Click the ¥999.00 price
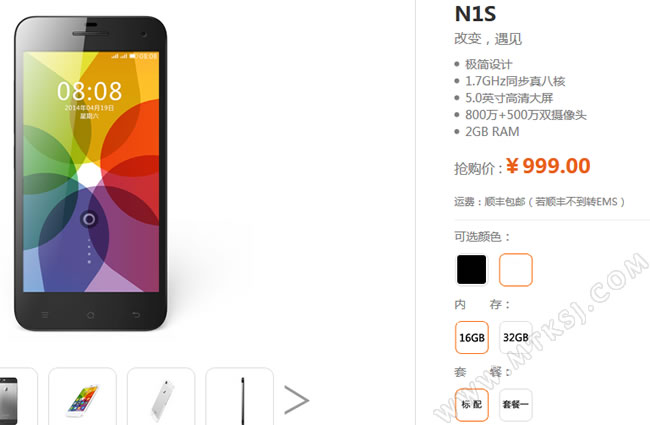This screenshot has width=650, height=425. click(x=548, y=166)
